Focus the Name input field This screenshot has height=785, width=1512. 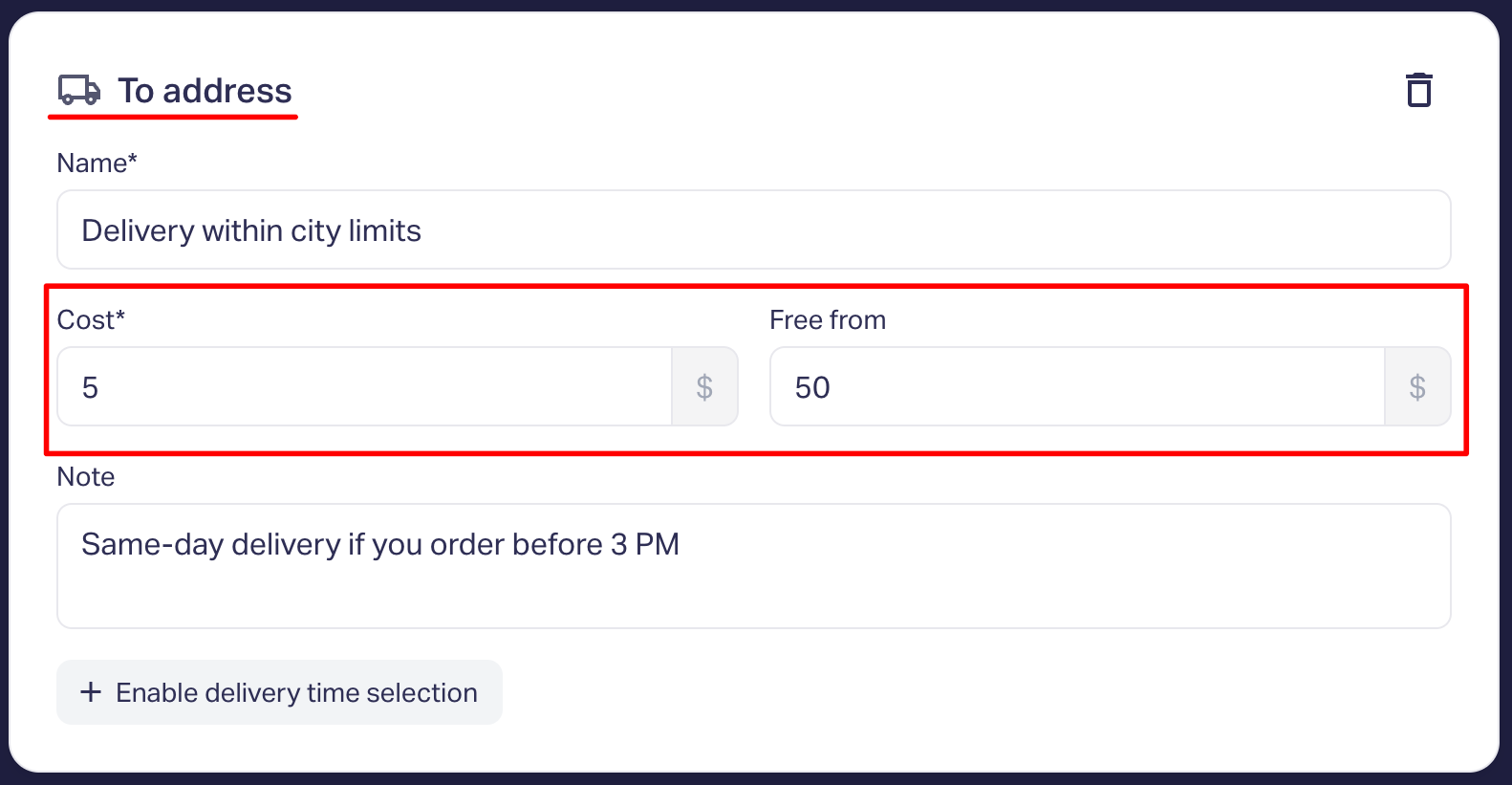754,229
